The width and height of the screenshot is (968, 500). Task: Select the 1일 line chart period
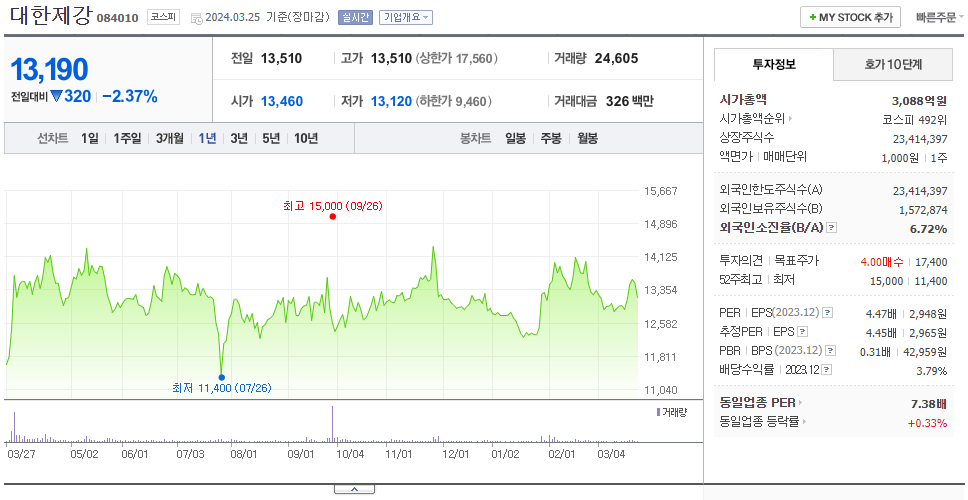[x=90, y=138]
